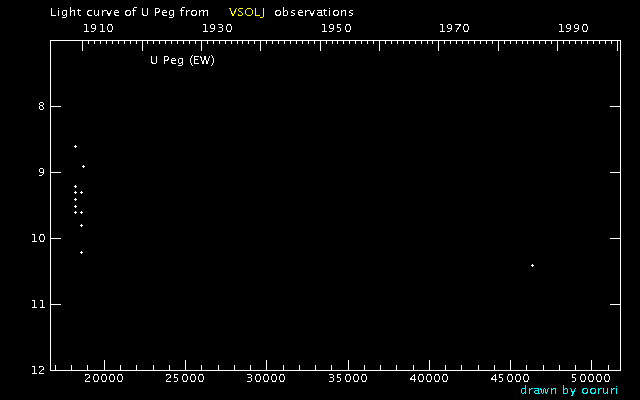Click the faintest early data point near 10.2

tap(81, 252)
